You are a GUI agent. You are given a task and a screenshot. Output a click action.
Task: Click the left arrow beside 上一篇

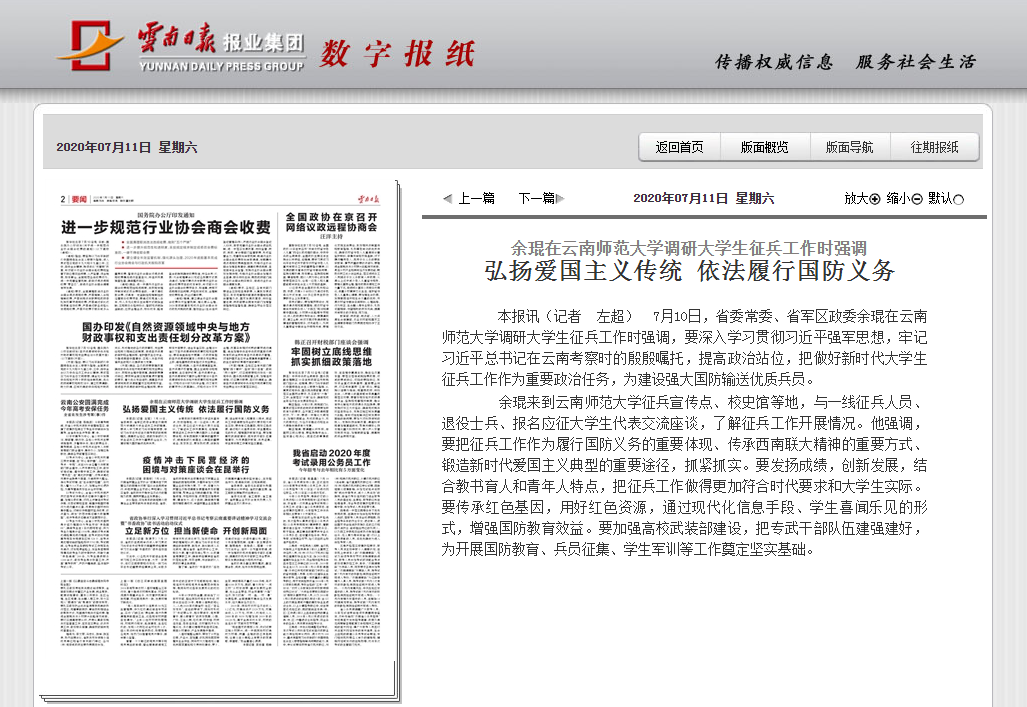click(x=447, y=198)
